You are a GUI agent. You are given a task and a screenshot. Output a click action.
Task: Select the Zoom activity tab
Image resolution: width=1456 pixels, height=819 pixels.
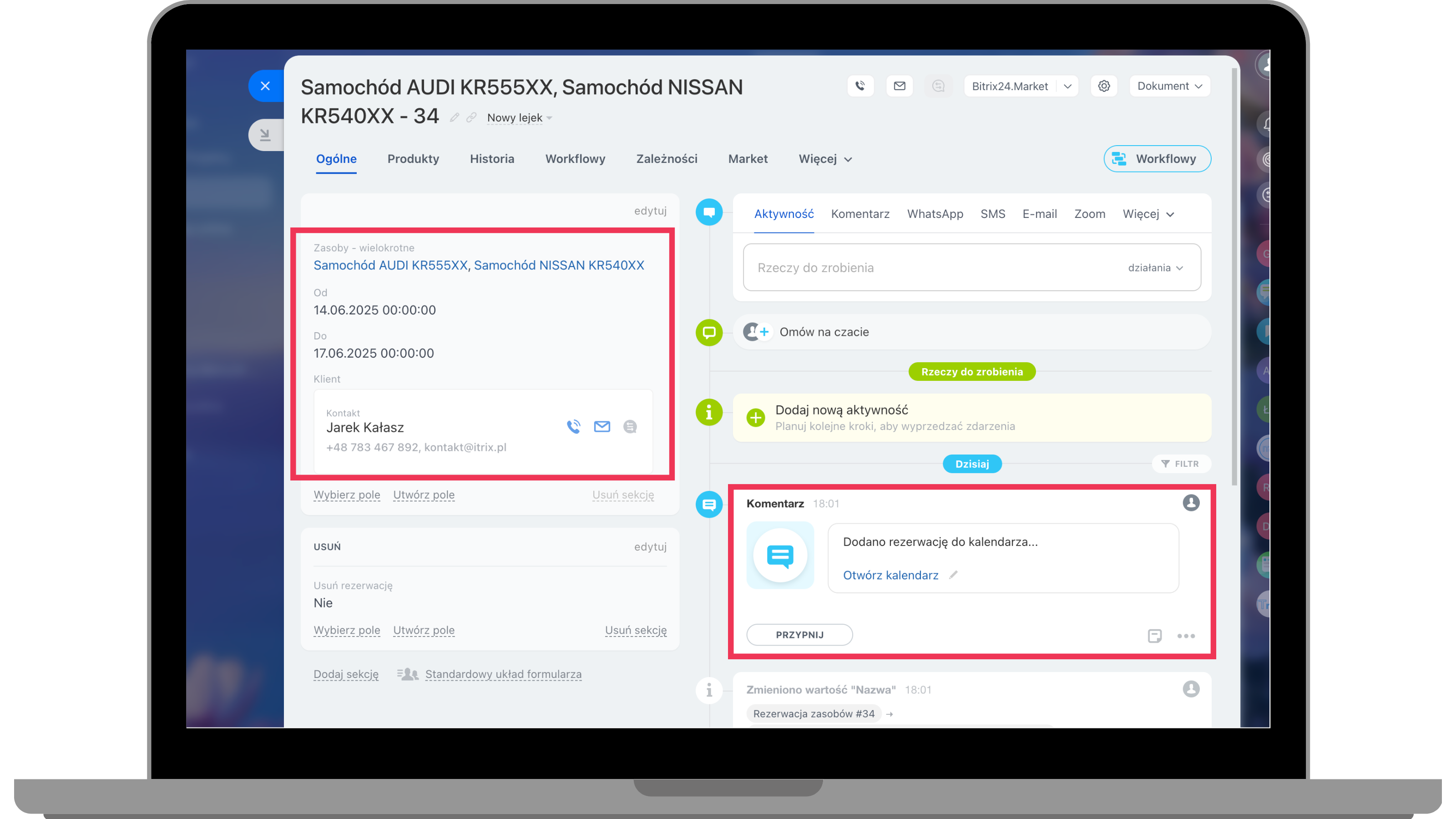(x=1089, y=214)
